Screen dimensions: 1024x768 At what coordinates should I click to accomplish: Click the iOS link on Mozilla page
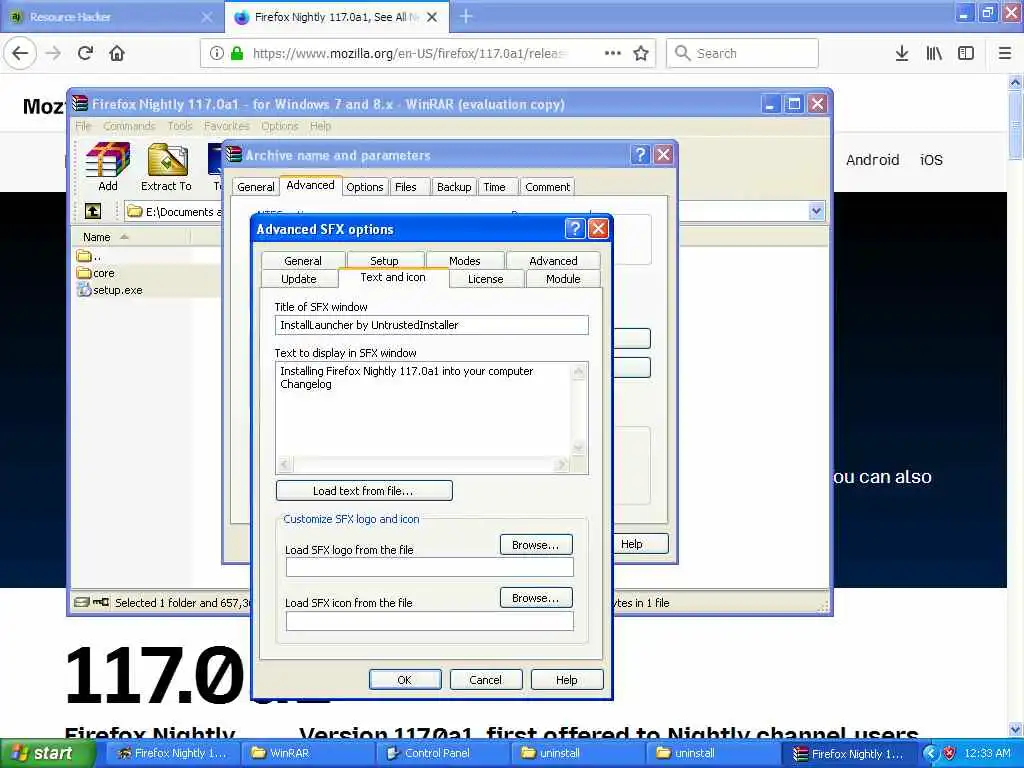pos(931,160)
